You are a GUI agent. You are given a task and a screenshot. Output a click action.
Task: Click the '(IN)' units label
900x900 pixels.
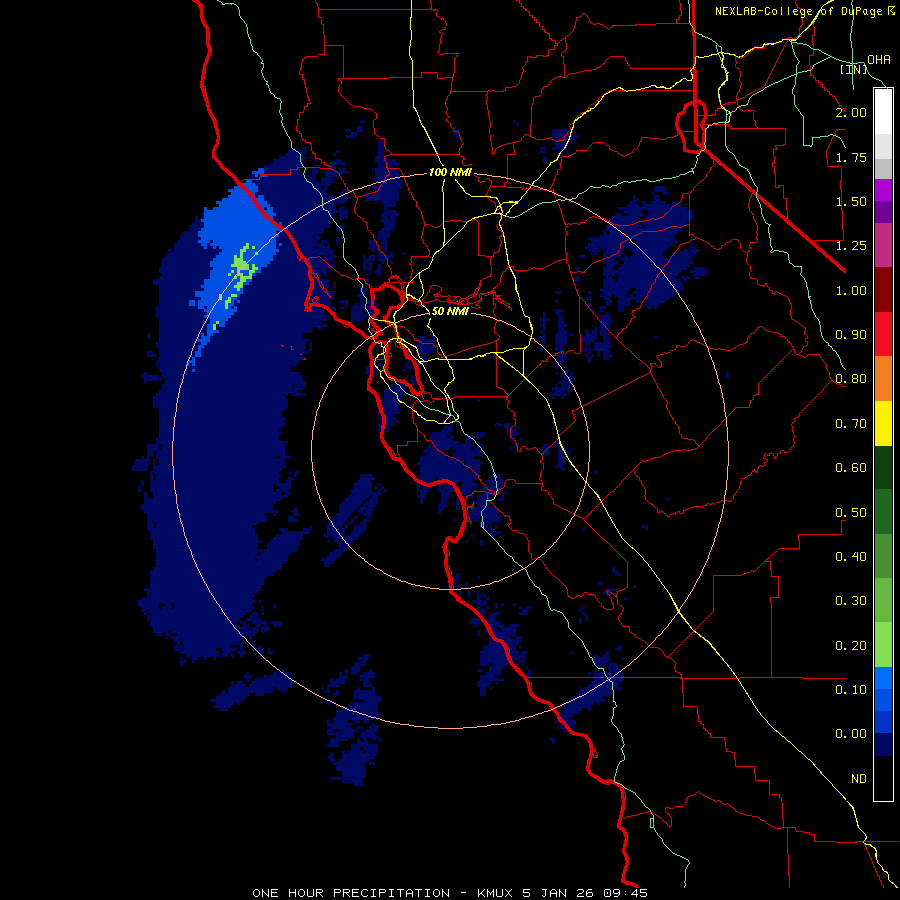tap(854, 69)
